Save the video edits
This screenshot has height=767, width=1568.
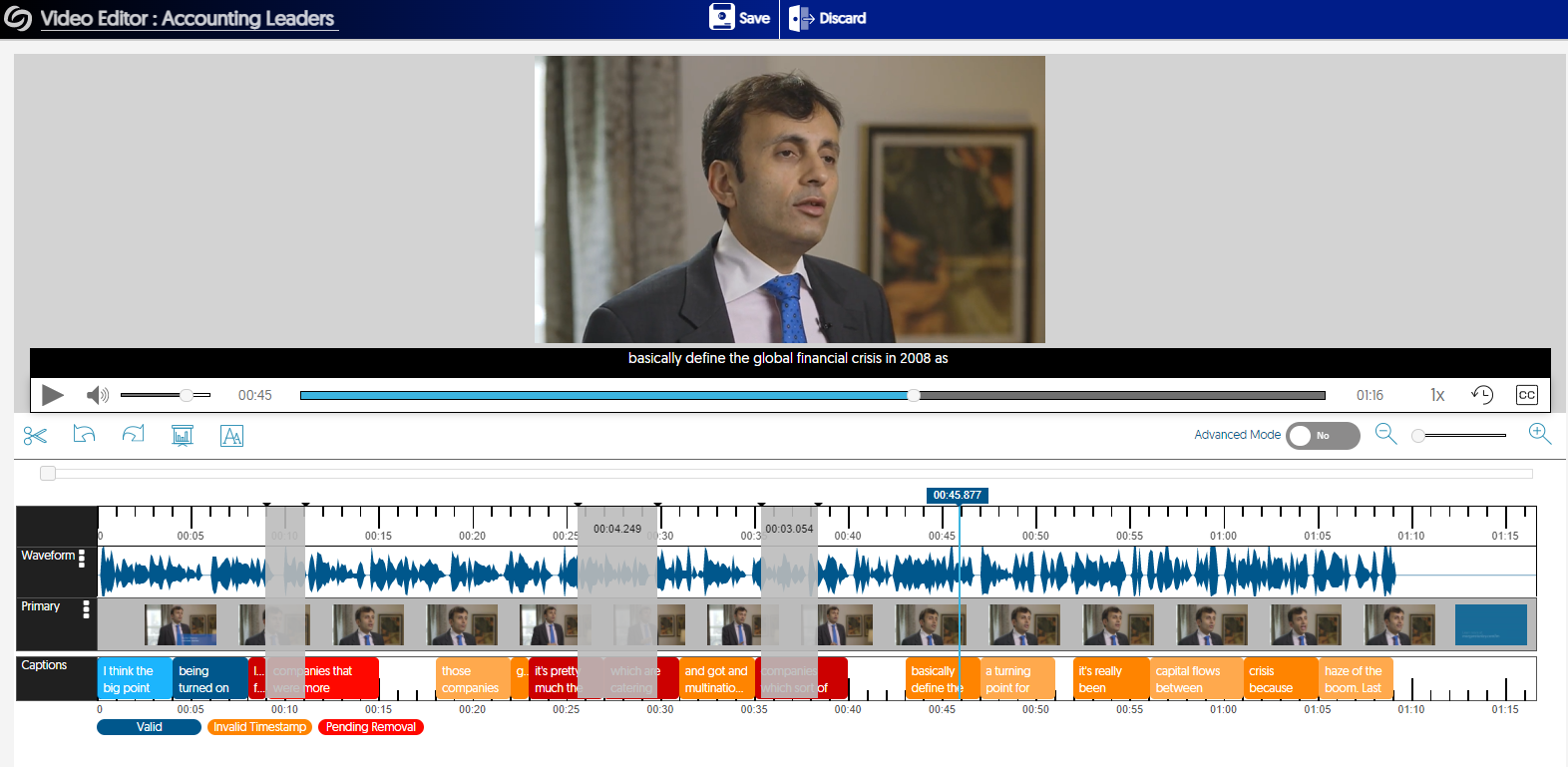pos(739,18)
